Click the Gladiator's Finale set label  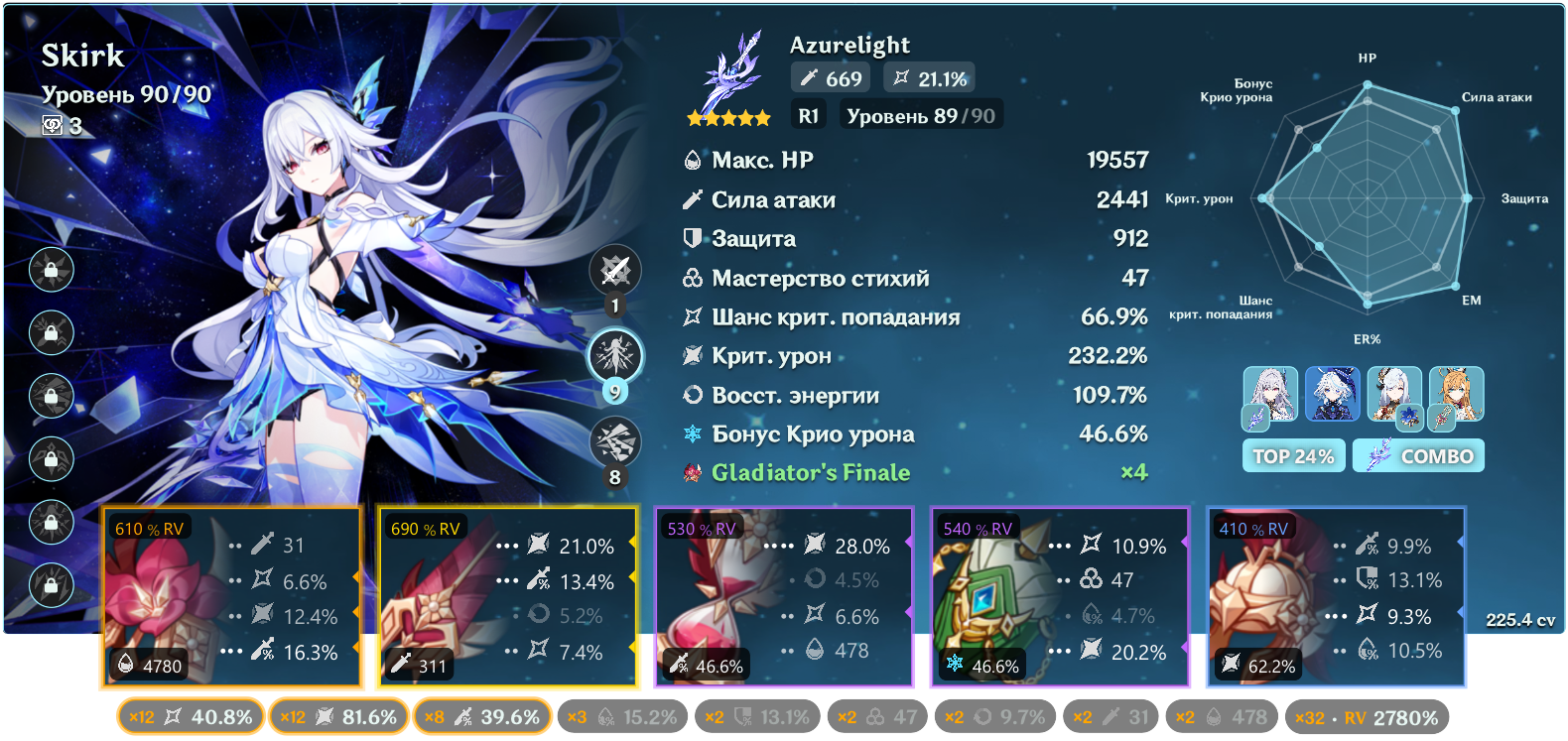(x=811, y=472)
